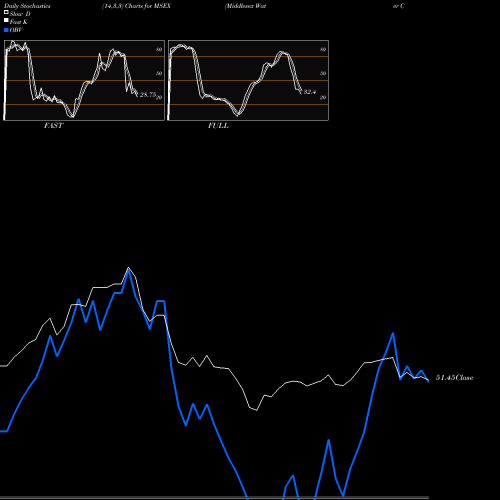Open the FAST stochastics chart thumbnail
This screenshot has width=500, height=500.
tap(84, 80)
